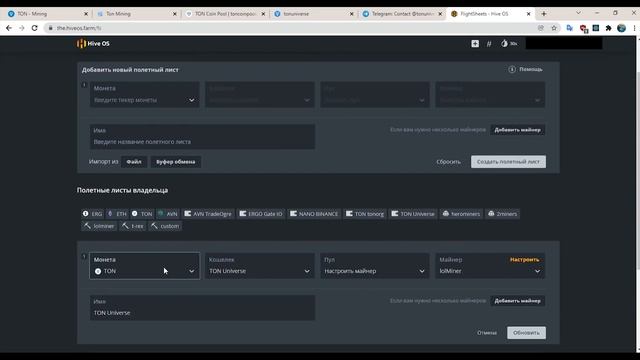Viewport: 640px width, 360px height.
Task: Filter by t-rex miner tag
Action: click(133, 226)
